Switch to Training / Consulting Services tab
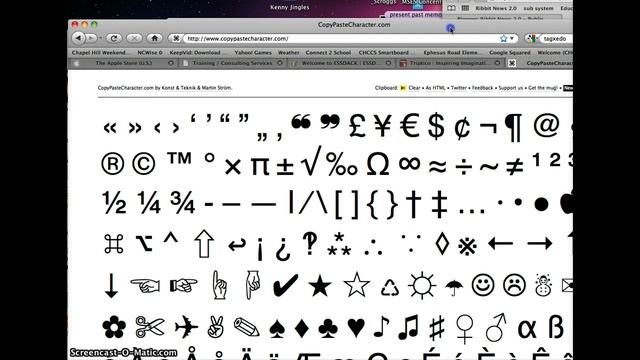The width and height of the screenshot is (640, 360). [232, 63]
